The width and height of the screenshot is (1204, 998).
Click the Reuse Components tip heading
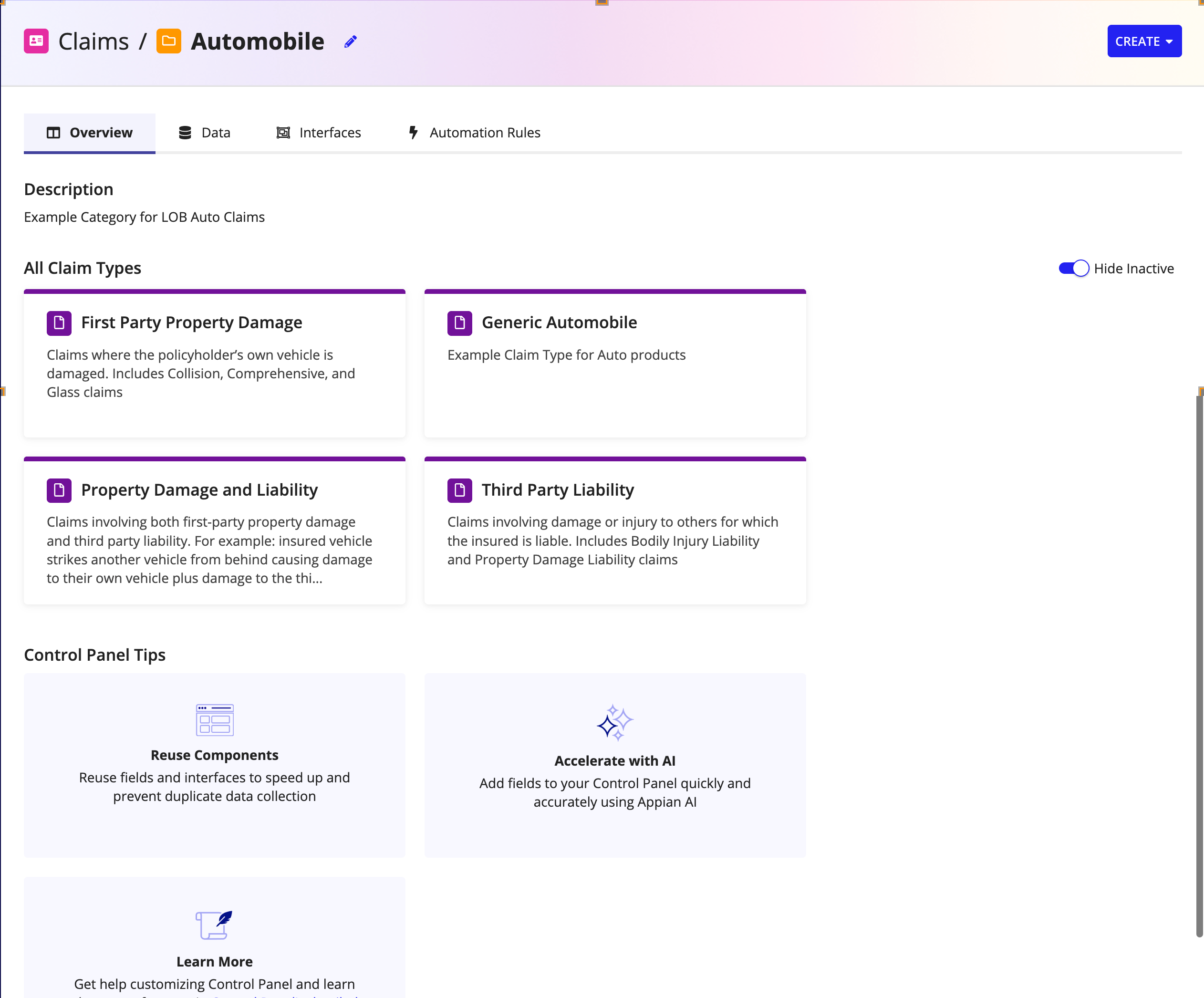pos(215,756)
